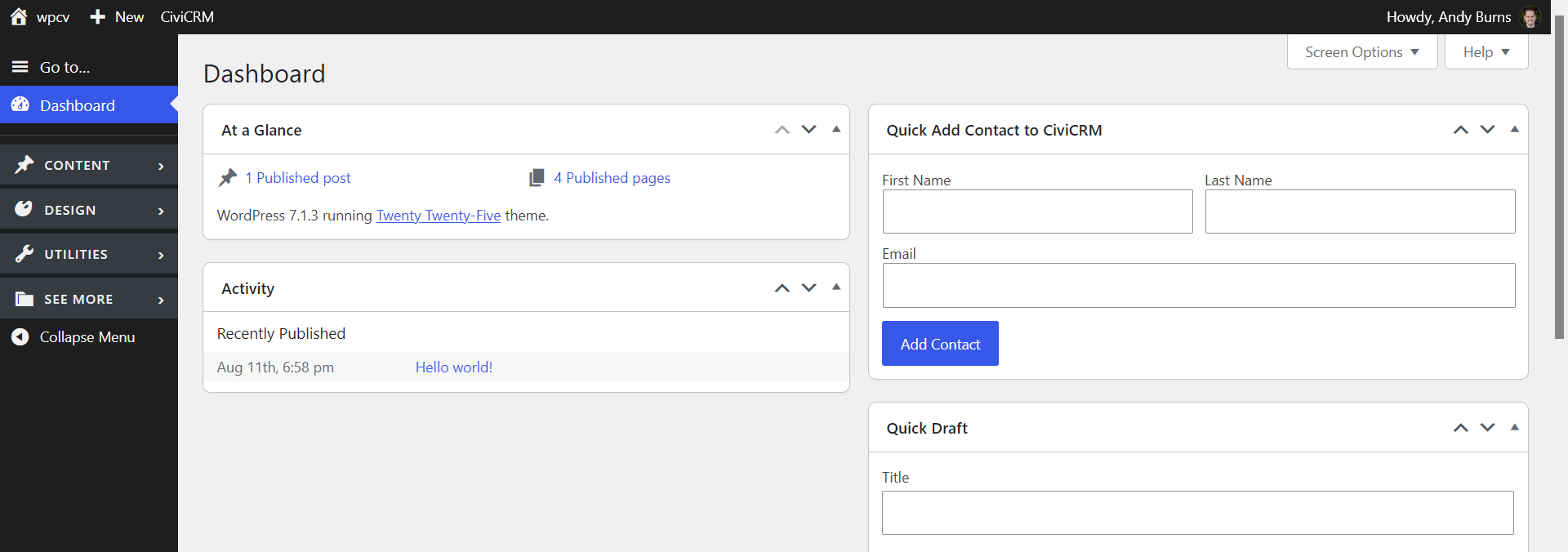This screenshot has height=552, width=1568.
Task: Open the UTILITIES sidebar section
Action: (89, 254)
